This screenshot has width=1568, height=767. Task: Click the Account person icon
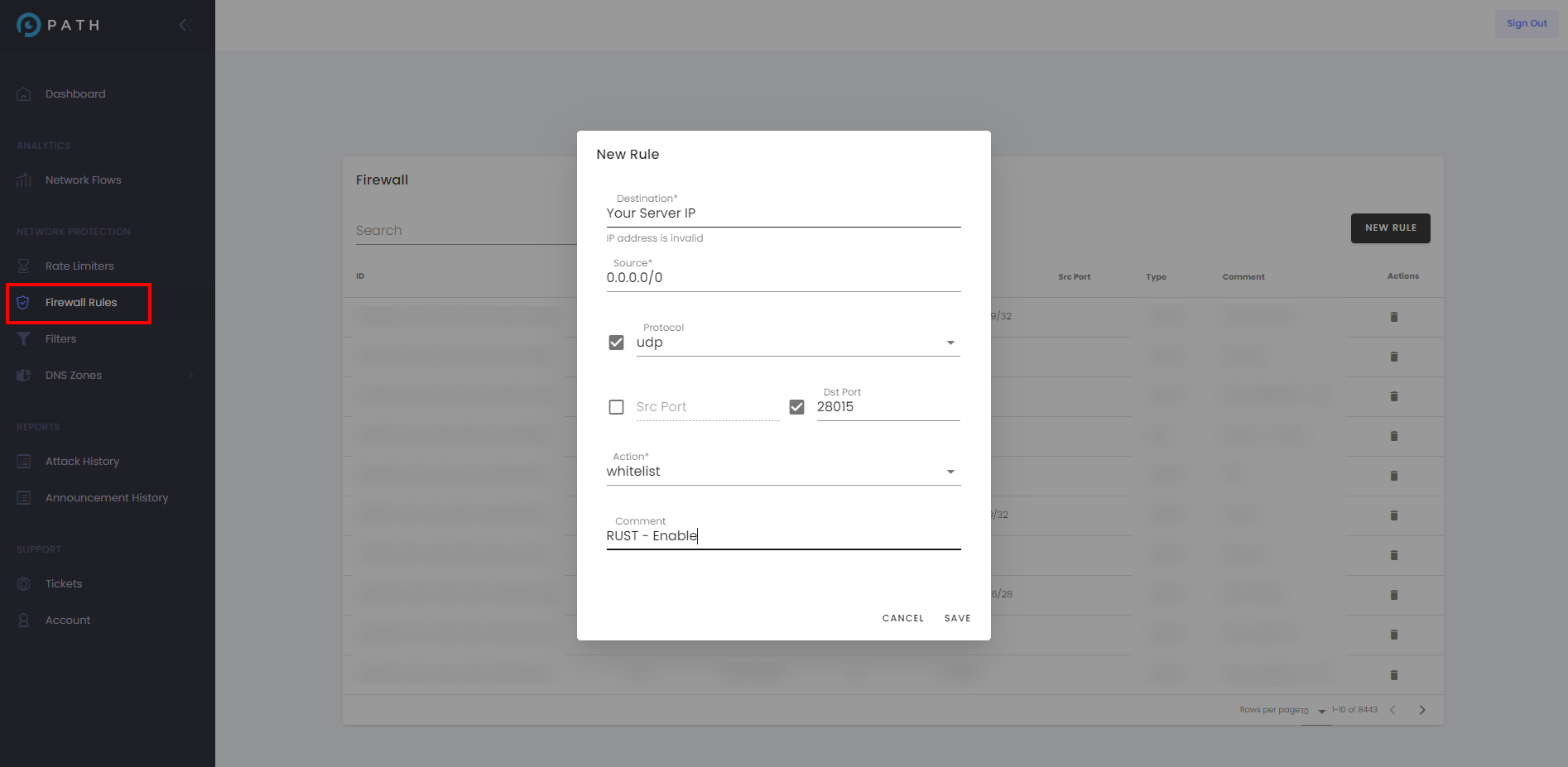tap(24, 621)
